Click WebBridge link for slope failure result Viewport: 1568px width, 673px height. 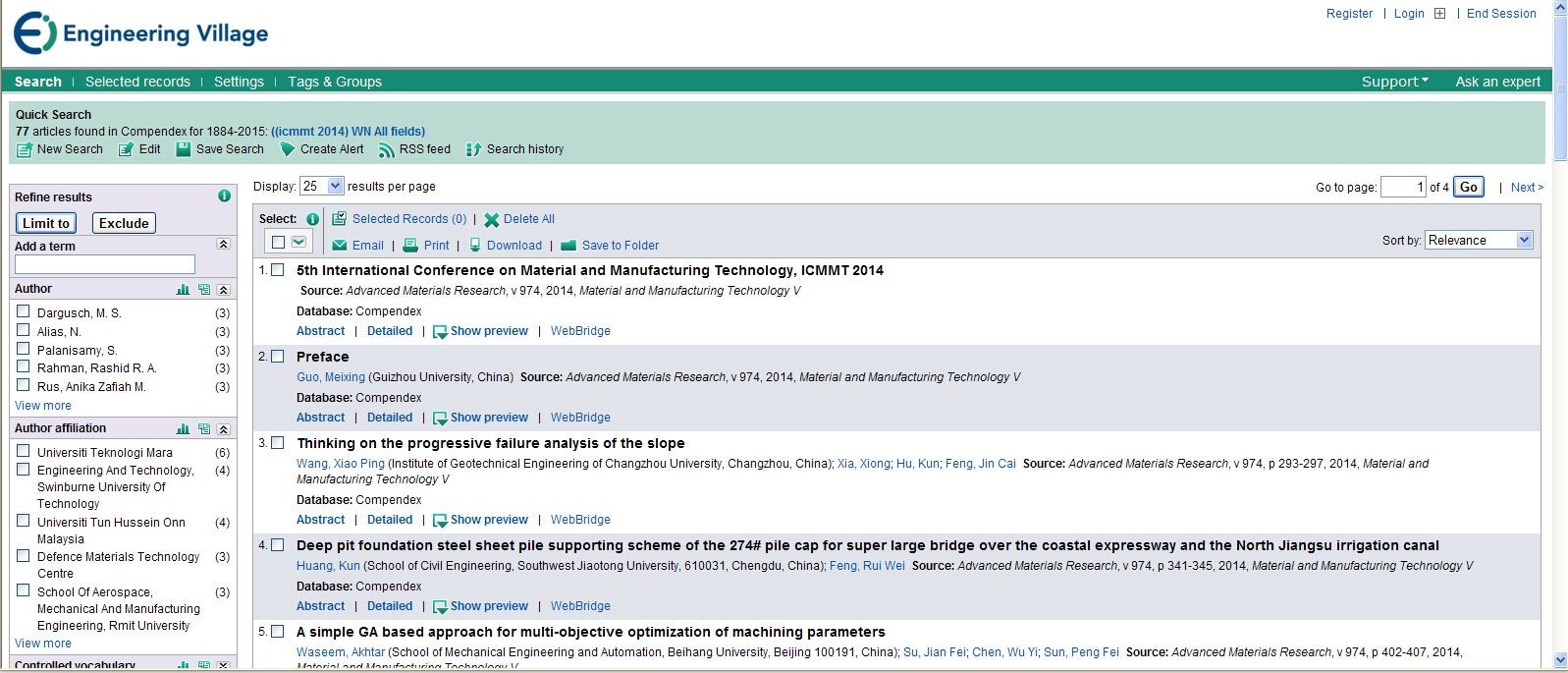[580, 520]
